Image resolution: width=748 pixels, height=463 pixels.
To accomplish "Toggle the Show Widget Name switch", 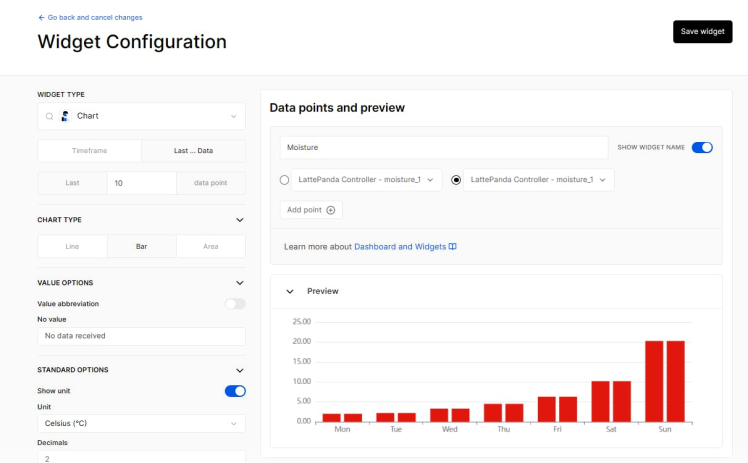I will point(702,147).
